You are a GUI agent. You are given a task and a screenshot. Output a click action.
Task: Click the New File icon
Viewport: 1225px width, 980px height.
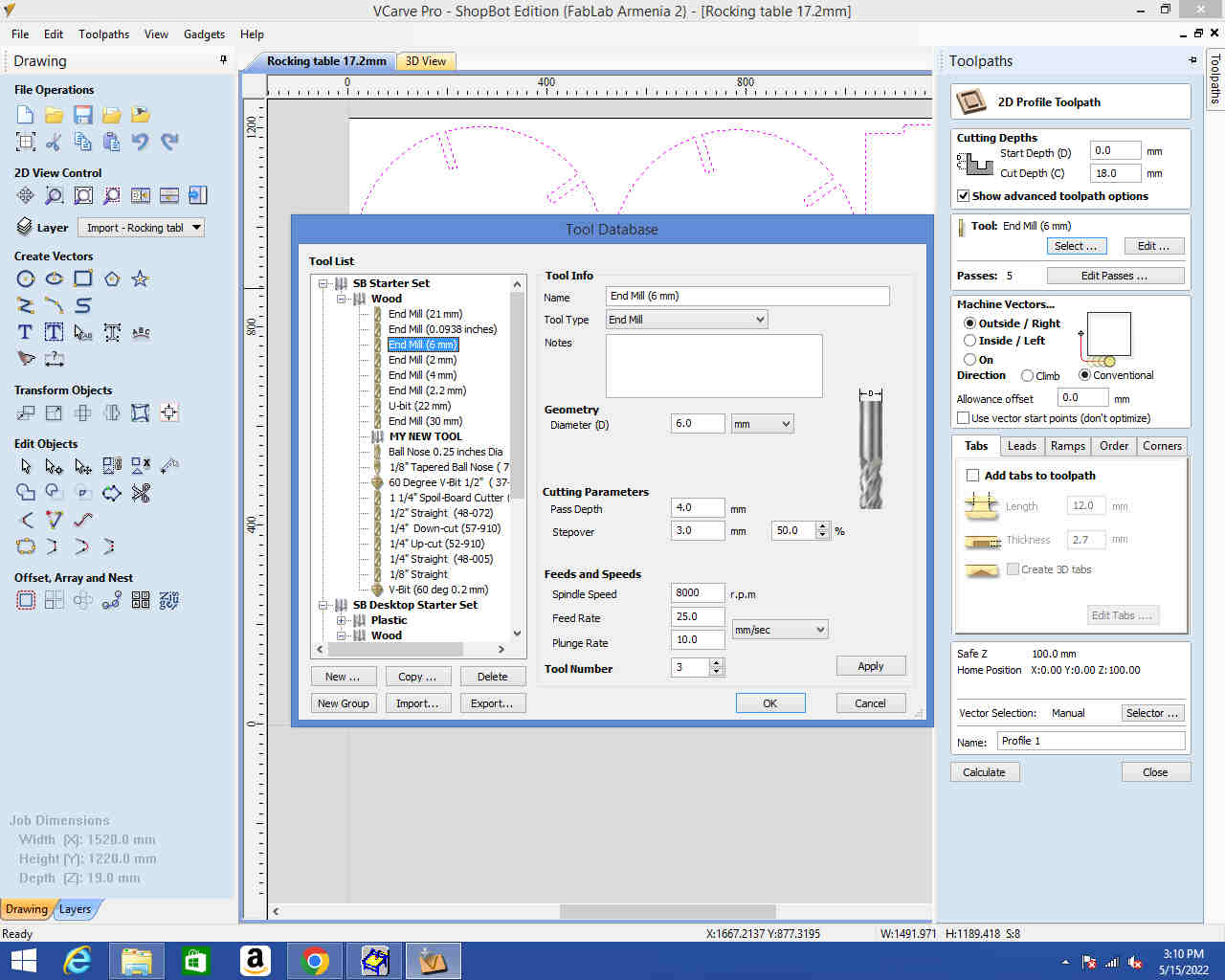point(26,115)
